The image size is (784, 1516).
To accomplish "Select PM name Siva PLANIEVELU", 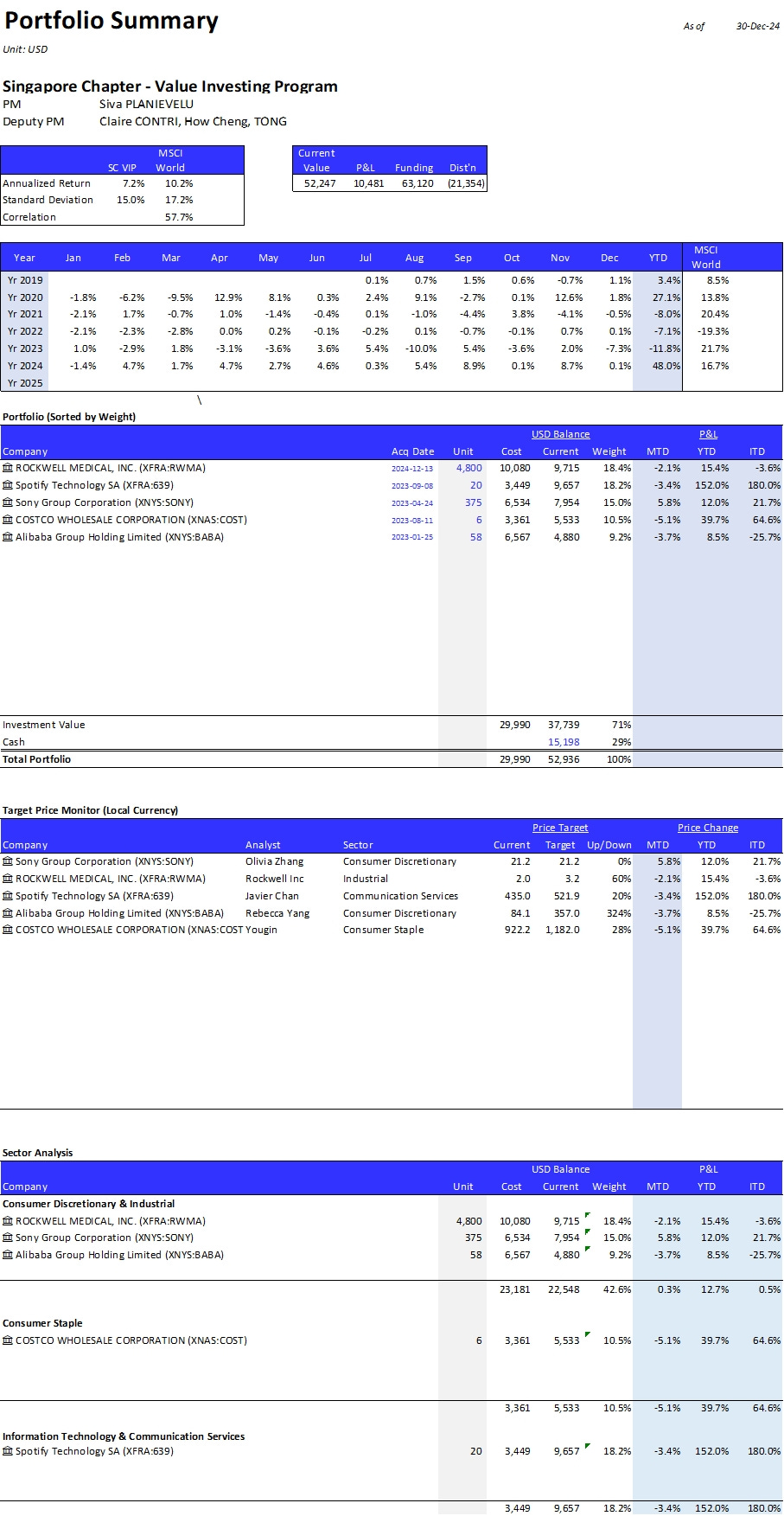I will (146, 104).
